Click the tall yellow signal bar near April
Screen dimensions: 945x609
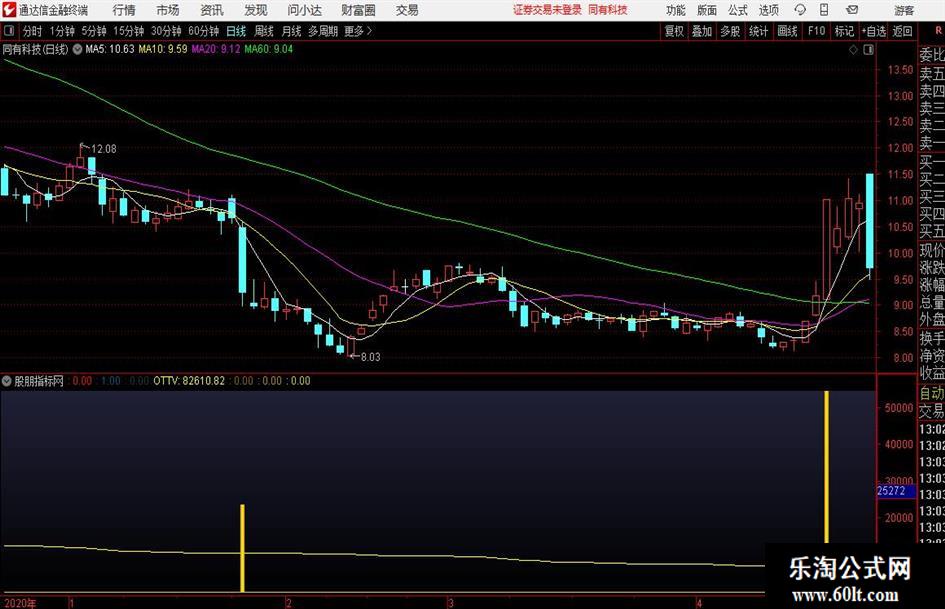(826, 467)
